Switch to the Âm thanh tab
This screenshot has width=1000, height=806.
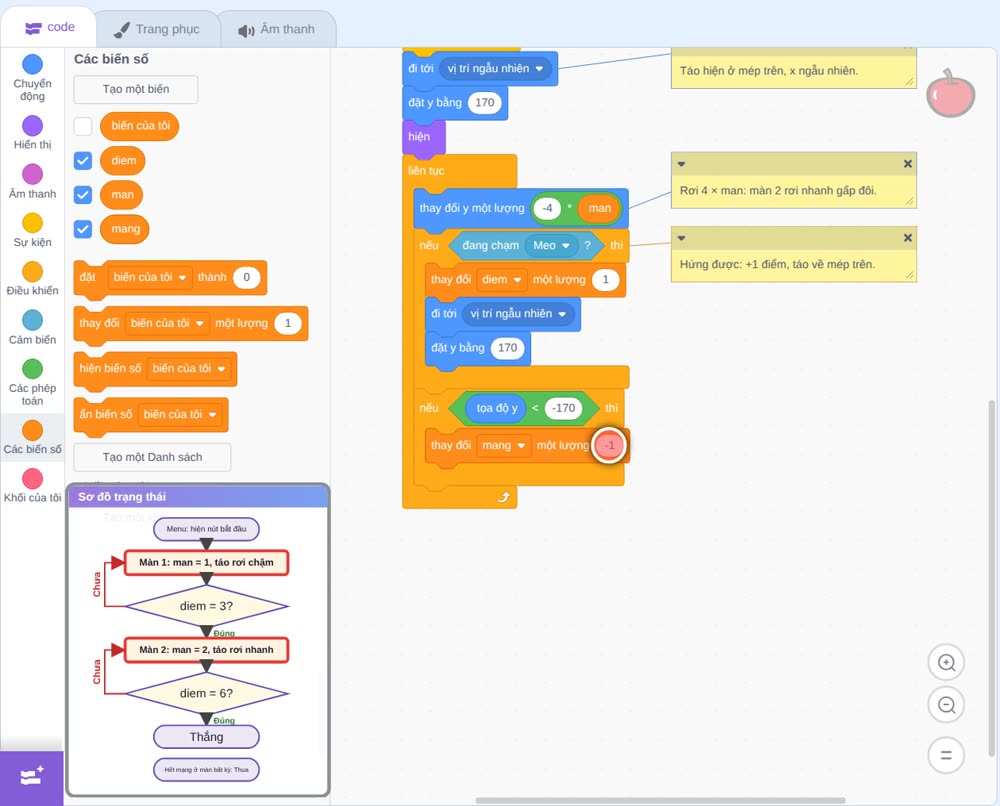[277, 29]
